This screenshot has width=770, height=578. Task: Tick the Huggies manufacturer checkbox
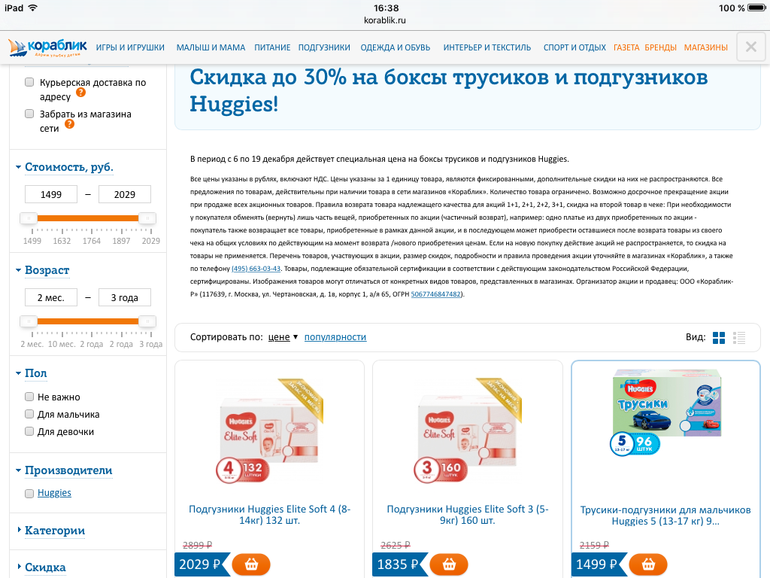[29, 493]
